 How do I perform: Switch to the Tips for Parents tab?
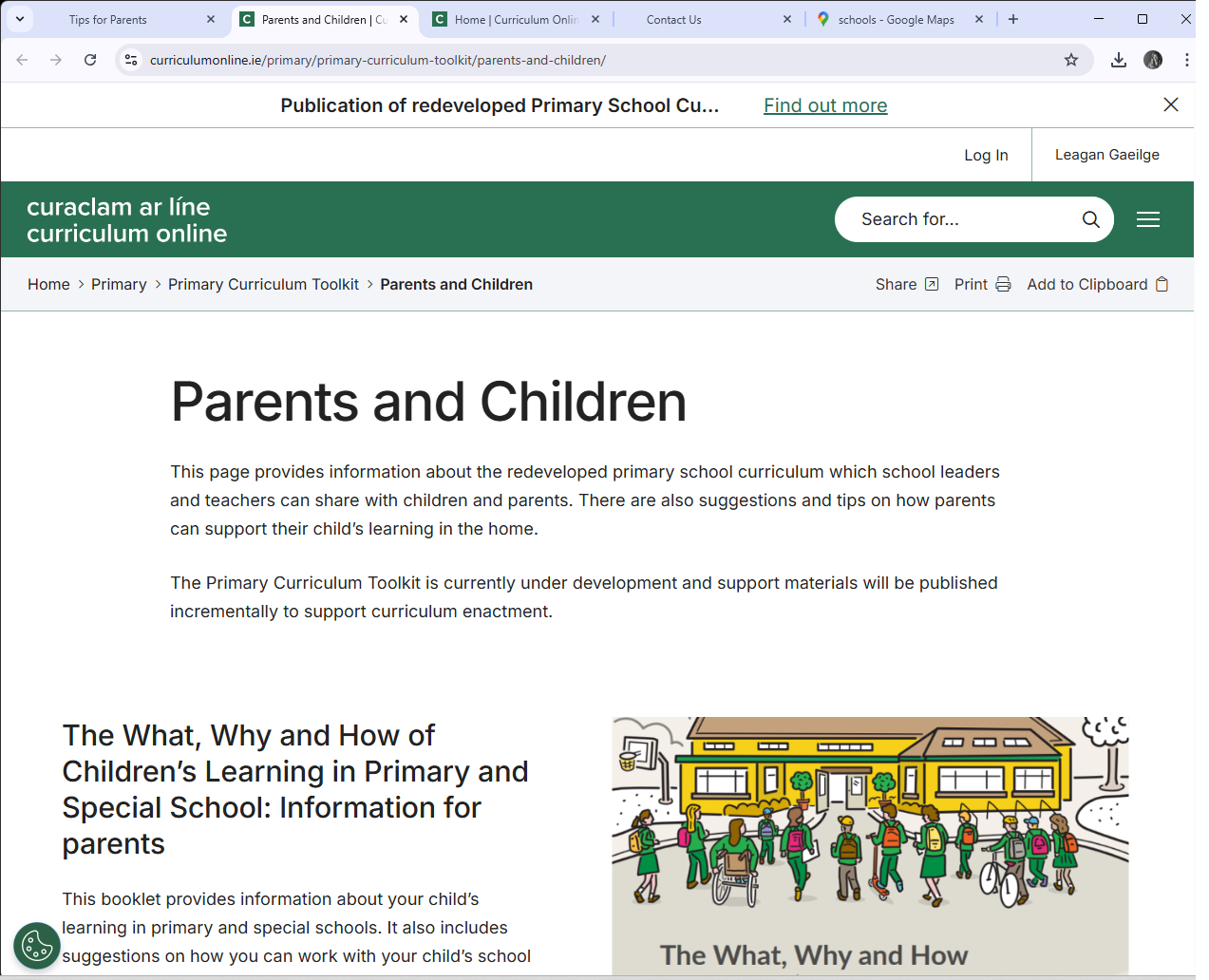tap(109, 19)
